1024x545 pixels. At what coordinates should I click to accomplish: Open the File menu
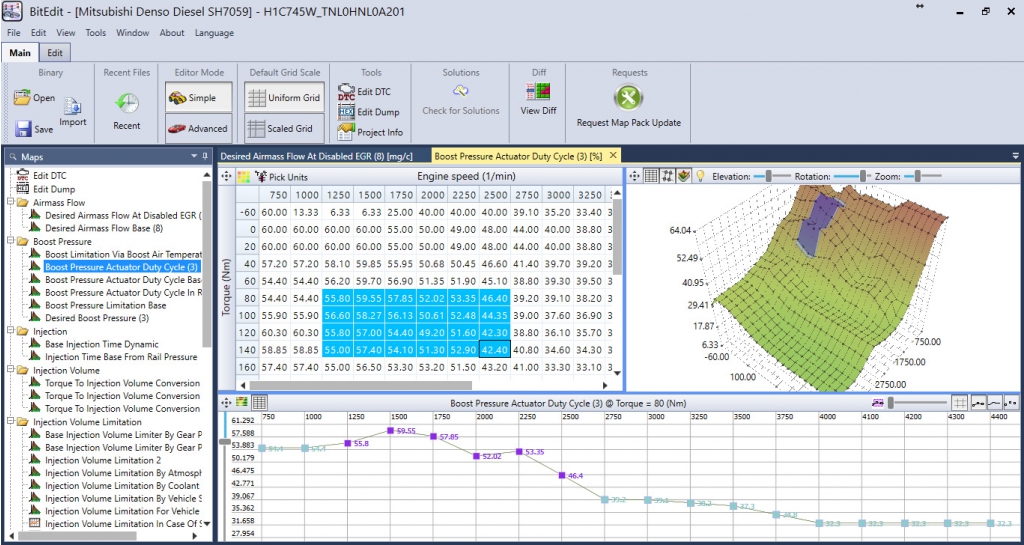click(14, 33)
